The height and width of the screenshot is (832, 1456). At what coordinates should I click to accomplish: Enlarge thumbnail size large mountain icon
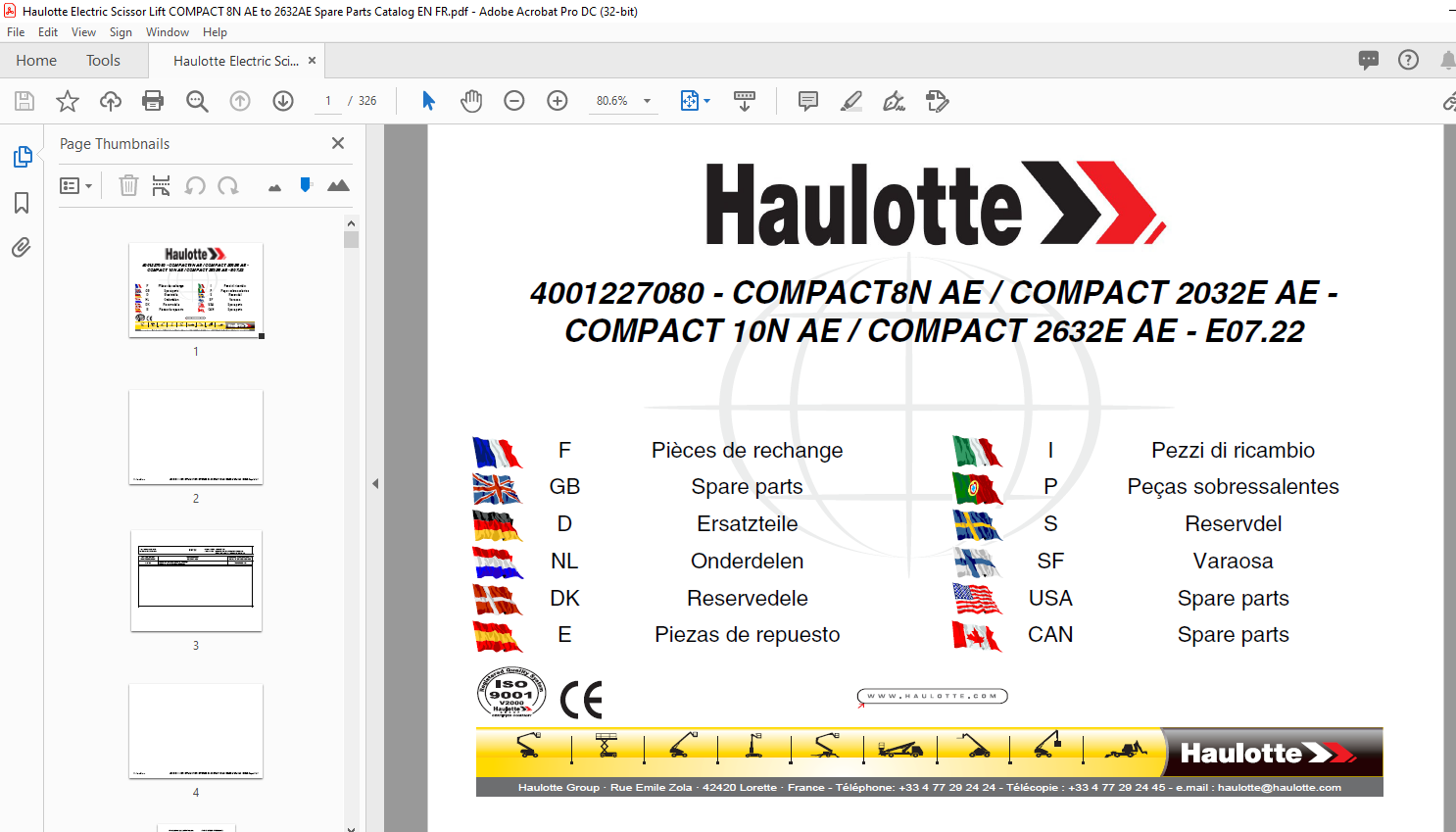click(338, 185)
